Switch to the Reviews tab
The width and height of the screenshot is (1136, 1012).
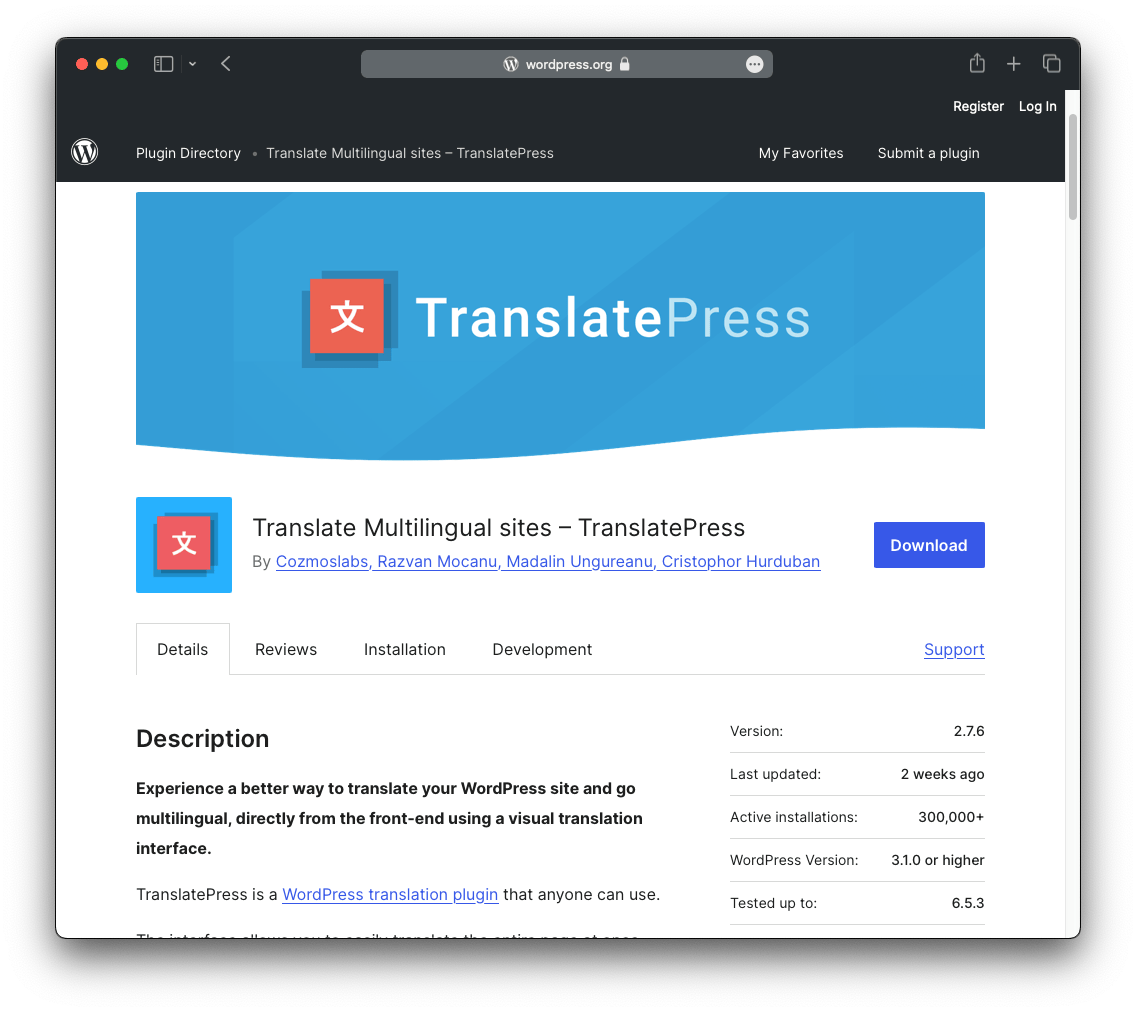(x=286, y=649)
